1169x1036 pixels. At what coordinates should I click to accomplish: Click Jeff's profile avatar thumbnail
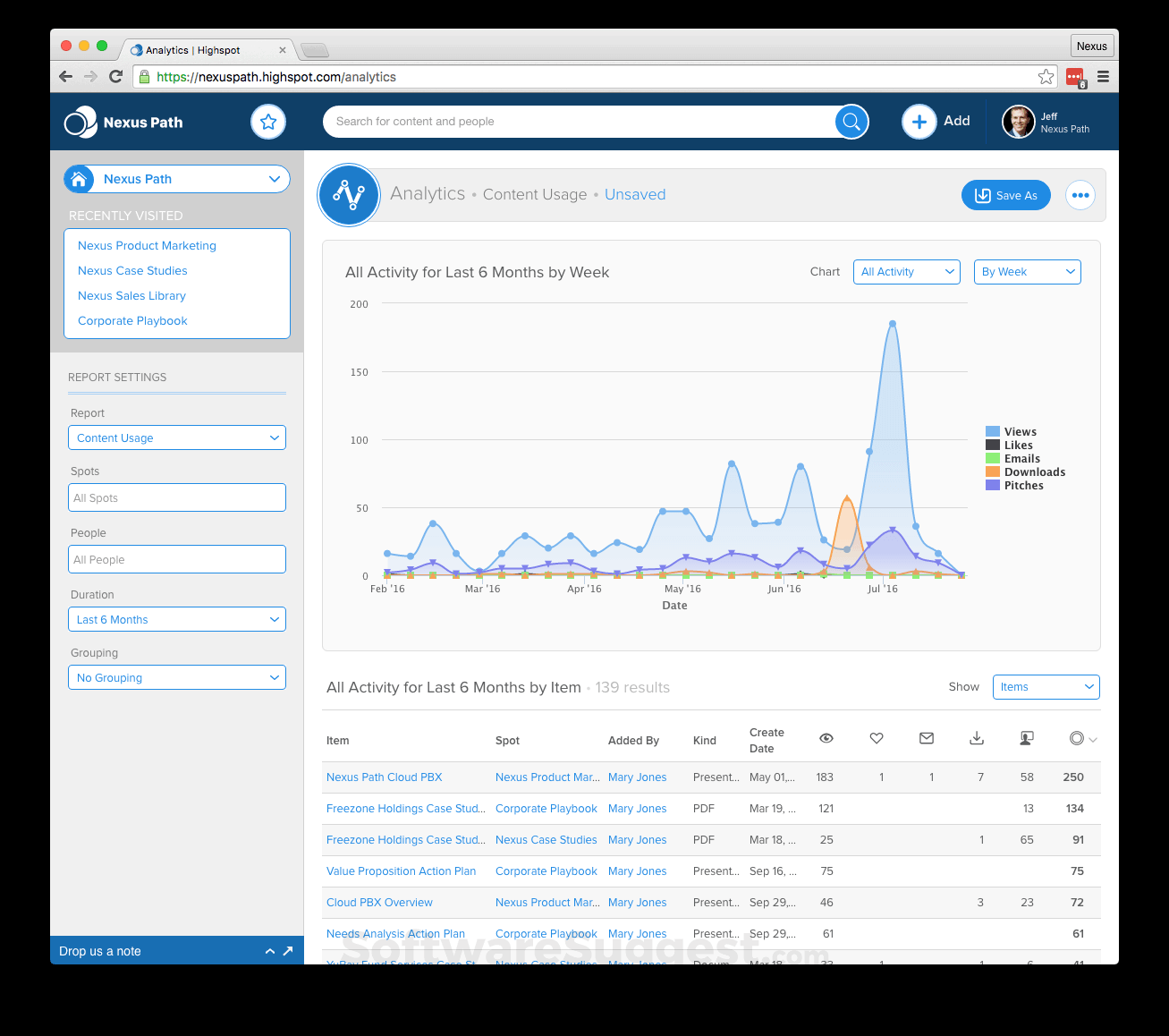[x=1018, y=122]
